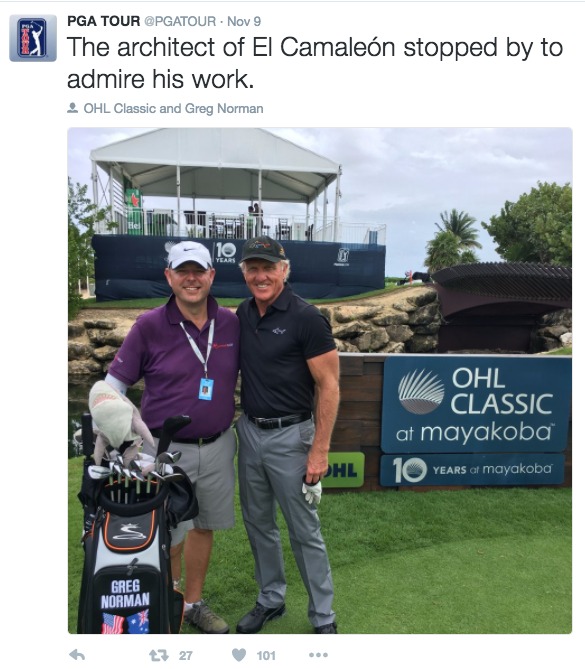This screenshot has height=669, width=585.
Task: Visit the @PGATOUR handle link
Action: (x=180, y=21)
